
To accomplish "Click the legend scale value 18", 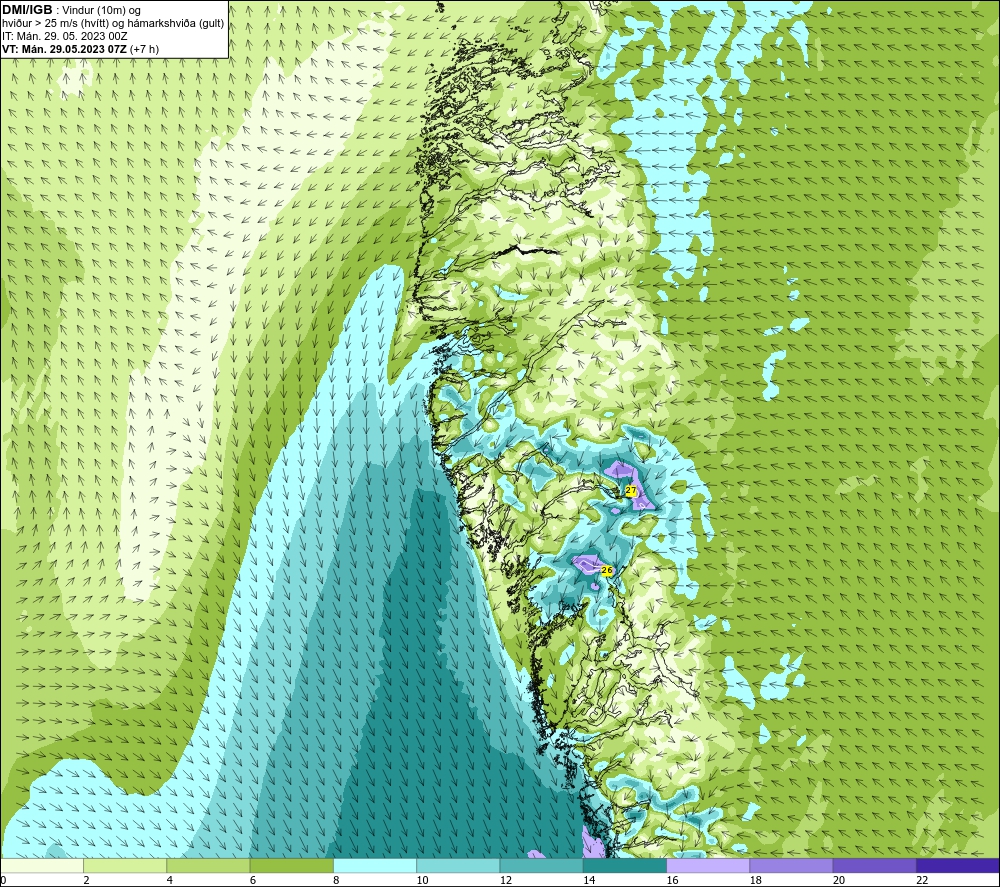I will pyautogui.click(x=756, y=880).
